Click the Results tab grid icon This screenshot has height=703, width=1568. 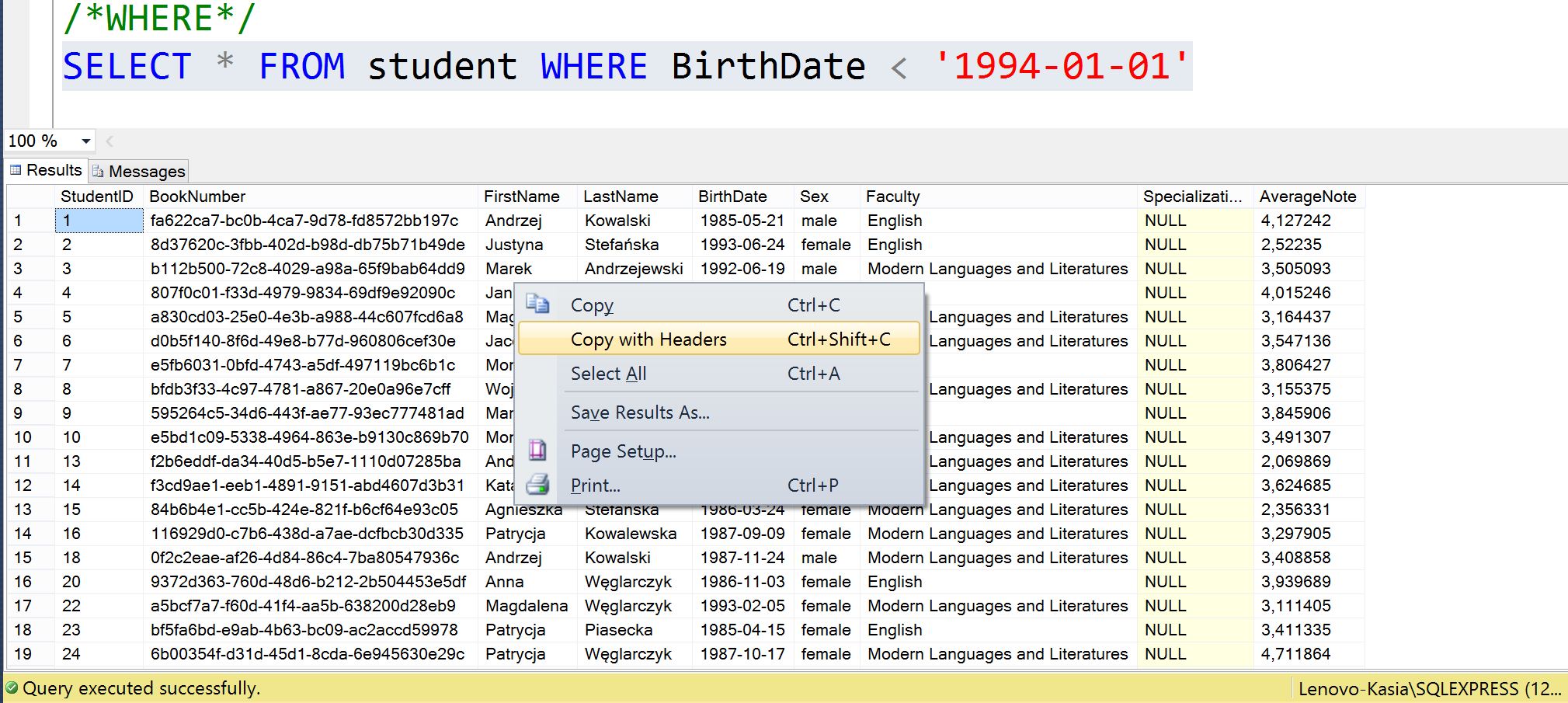click(x=16, y=169)
